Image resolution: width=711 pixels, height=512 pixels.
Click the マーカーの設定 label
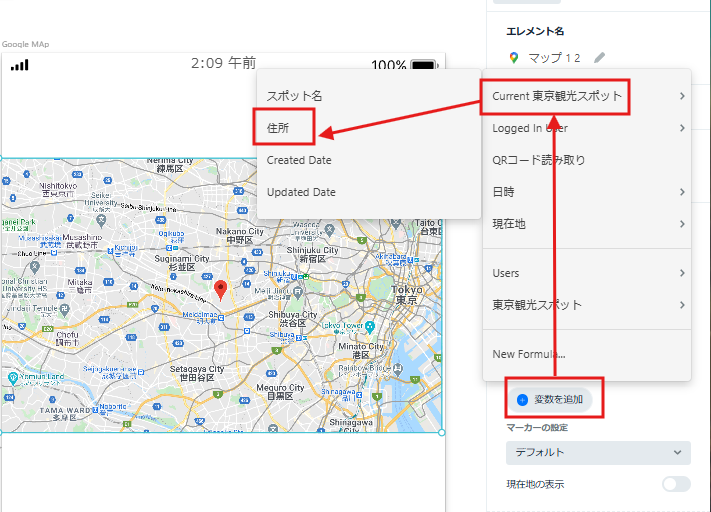(537, 428)
